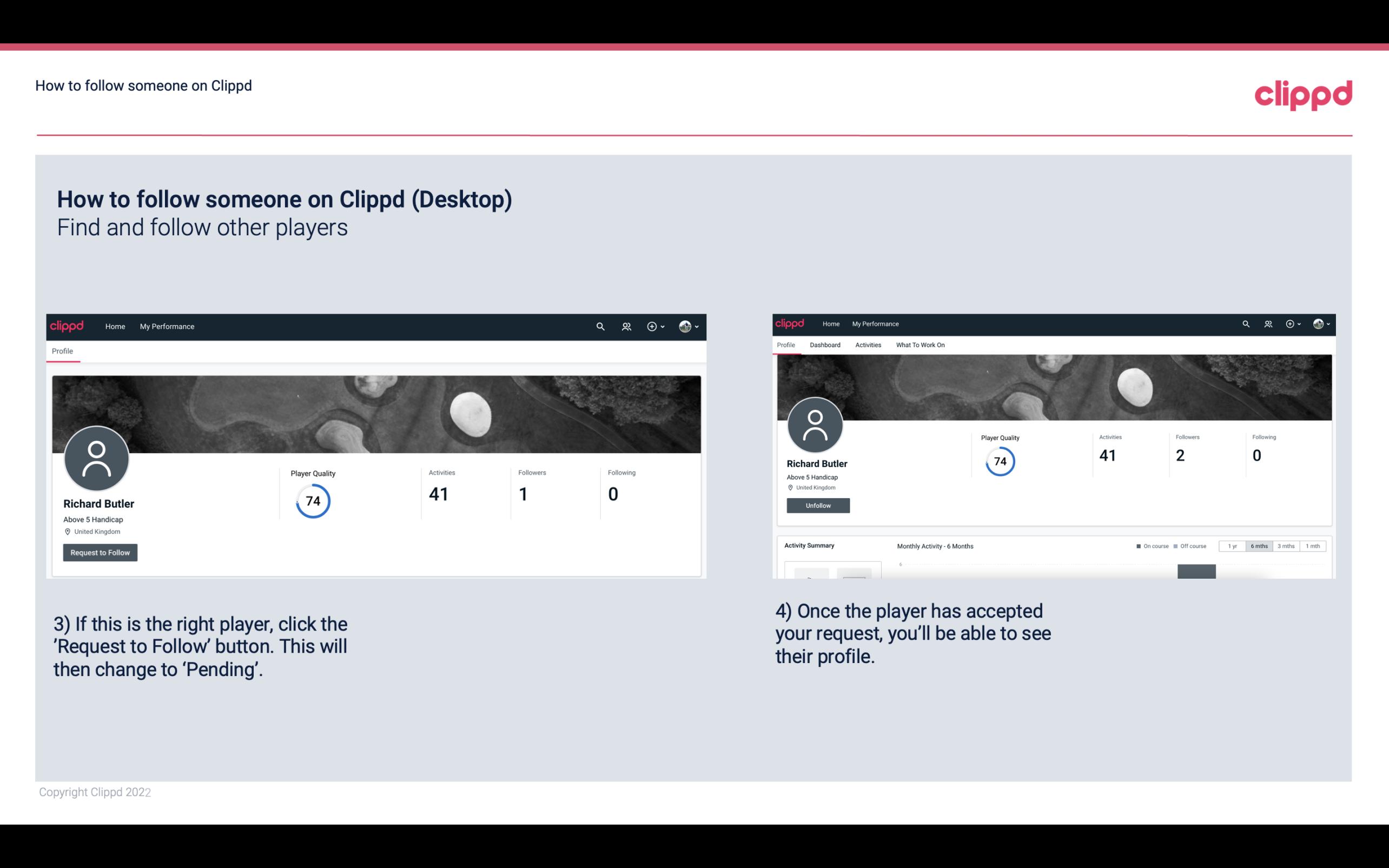Select the 'Activities' tab on right screen
1389x868 pixels.
tap(867, 345)
